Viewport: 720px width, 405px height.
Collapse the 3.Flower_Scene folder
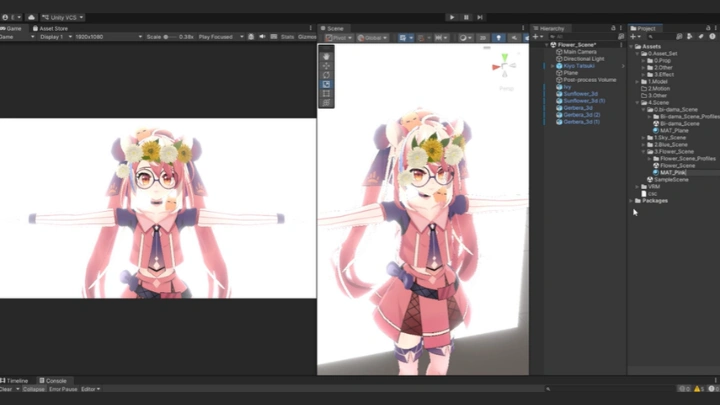tap(643, 152)
